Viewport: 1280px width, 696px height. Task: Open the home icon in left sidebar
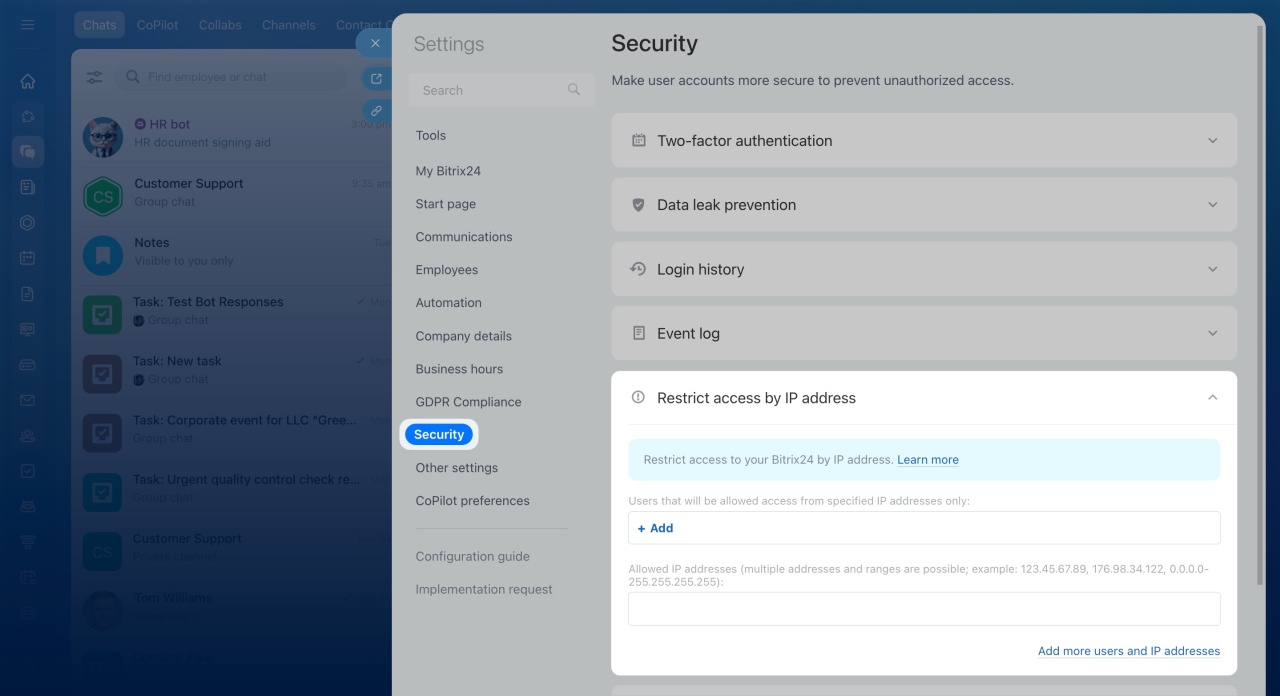tap(28, 82)
